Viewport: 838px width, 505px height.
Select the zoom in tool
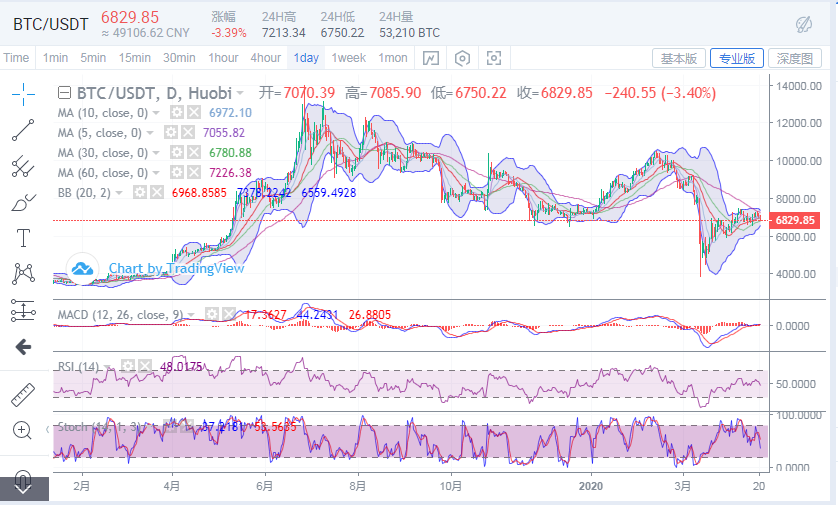(x=22, y=430)
